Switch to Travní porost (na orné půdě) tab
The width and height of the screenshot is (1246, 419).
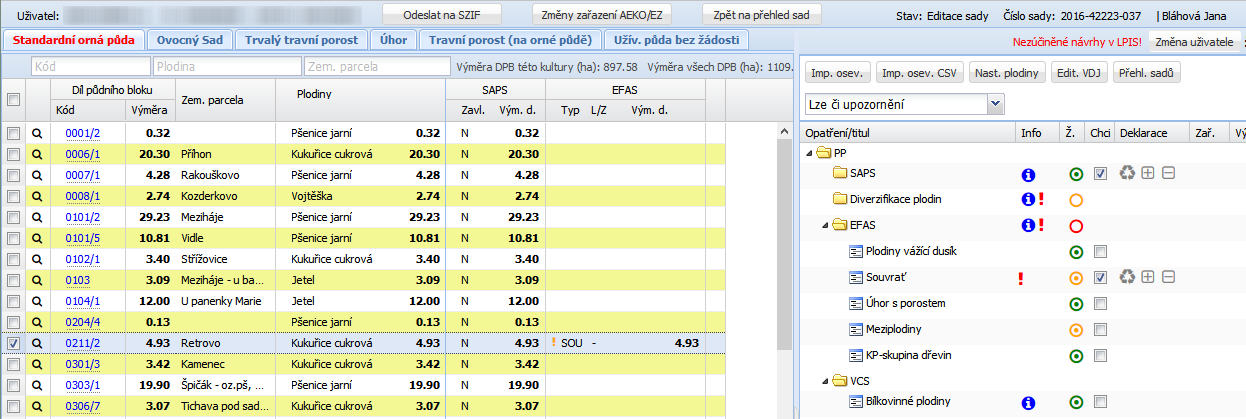pos(510,40)
